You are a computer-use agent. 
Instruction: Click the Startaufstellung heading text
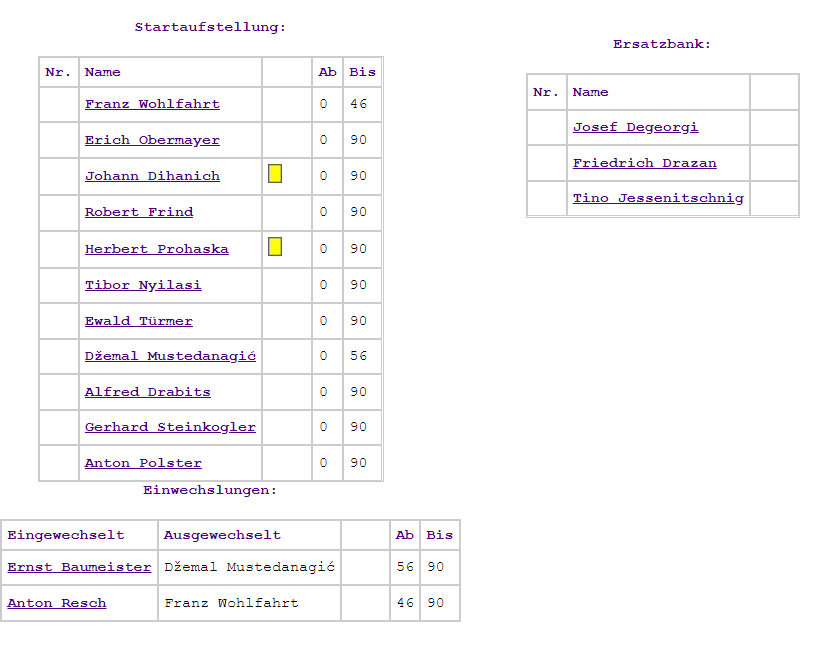click(x=210, y=27)
